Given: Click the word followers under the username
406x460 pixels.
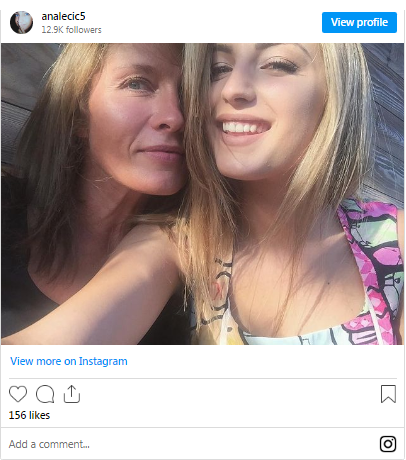Looking at the screenshot, I should click(x=84, y=30).
